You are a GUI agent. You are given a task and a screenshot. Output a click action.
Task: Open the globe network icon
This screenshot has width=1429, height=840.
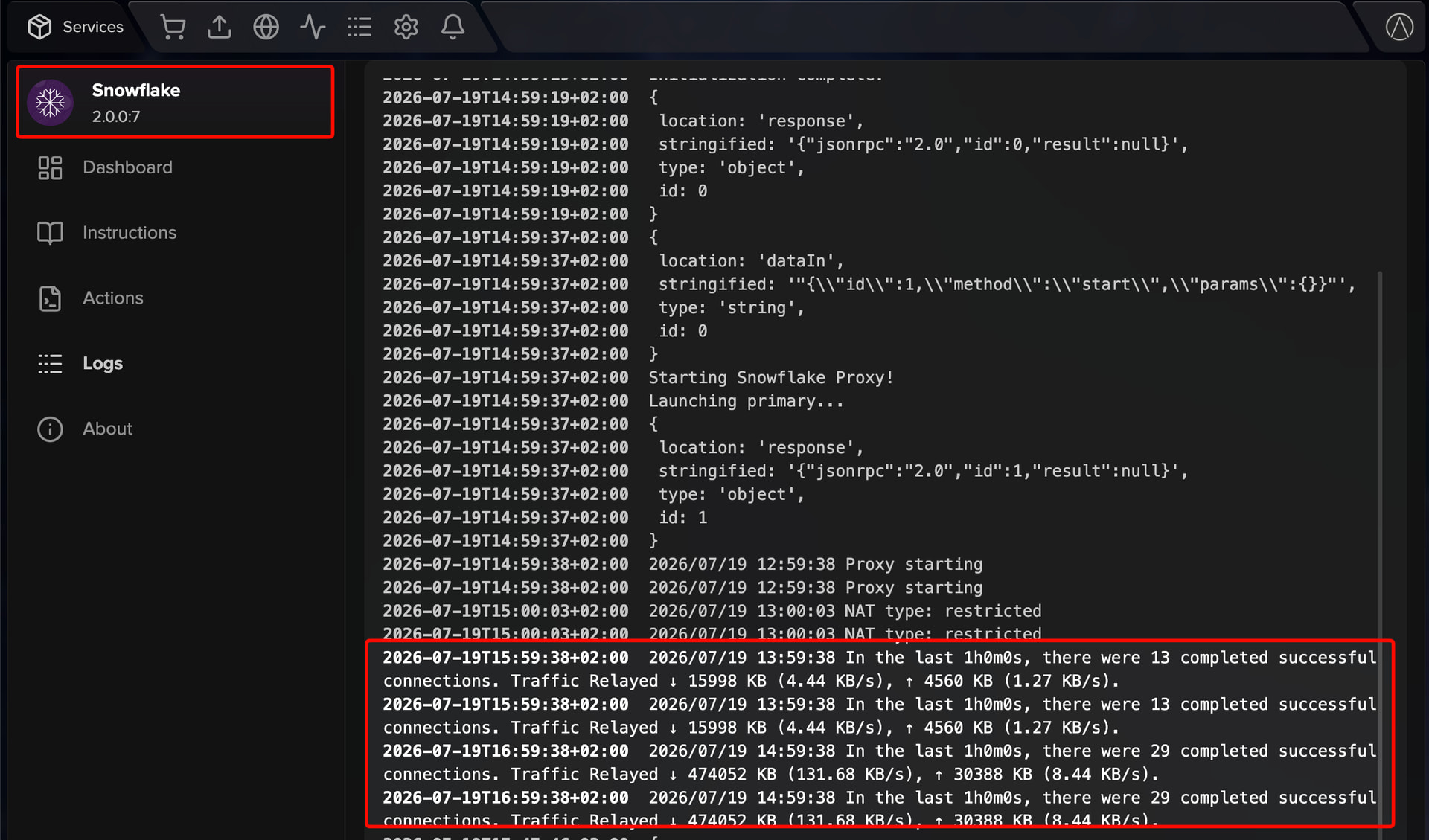coord(266,27)
